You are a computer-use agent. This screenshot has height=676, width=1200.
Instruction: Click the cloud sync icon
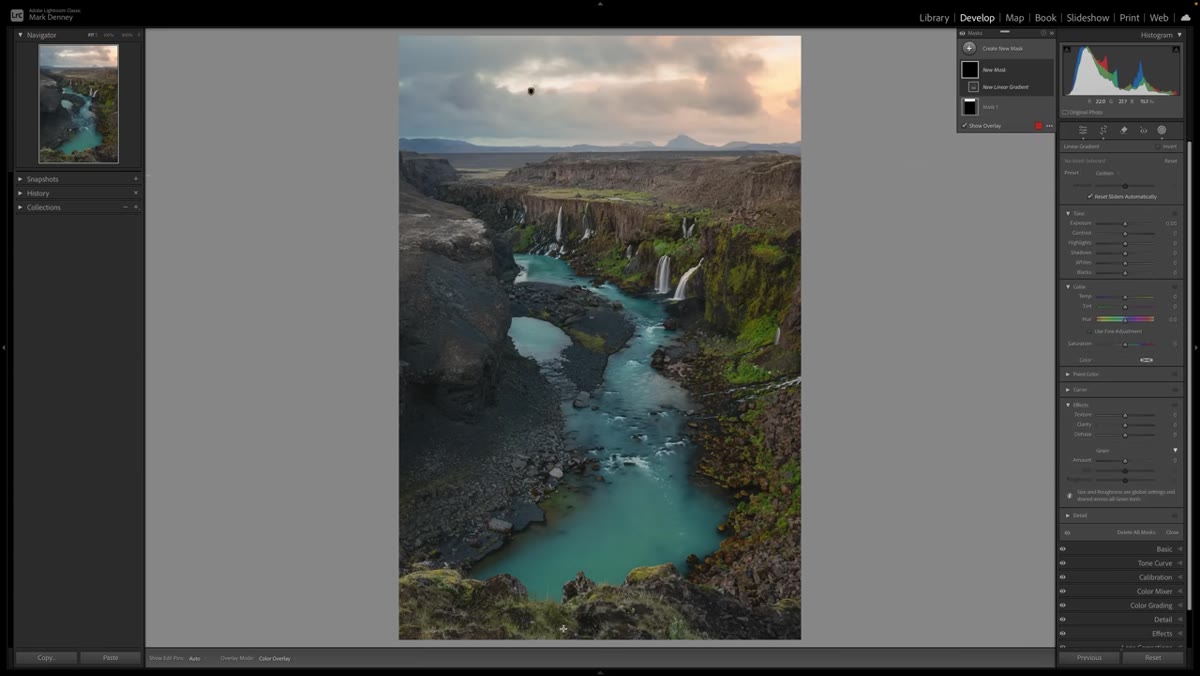[x=1185, y=17]
